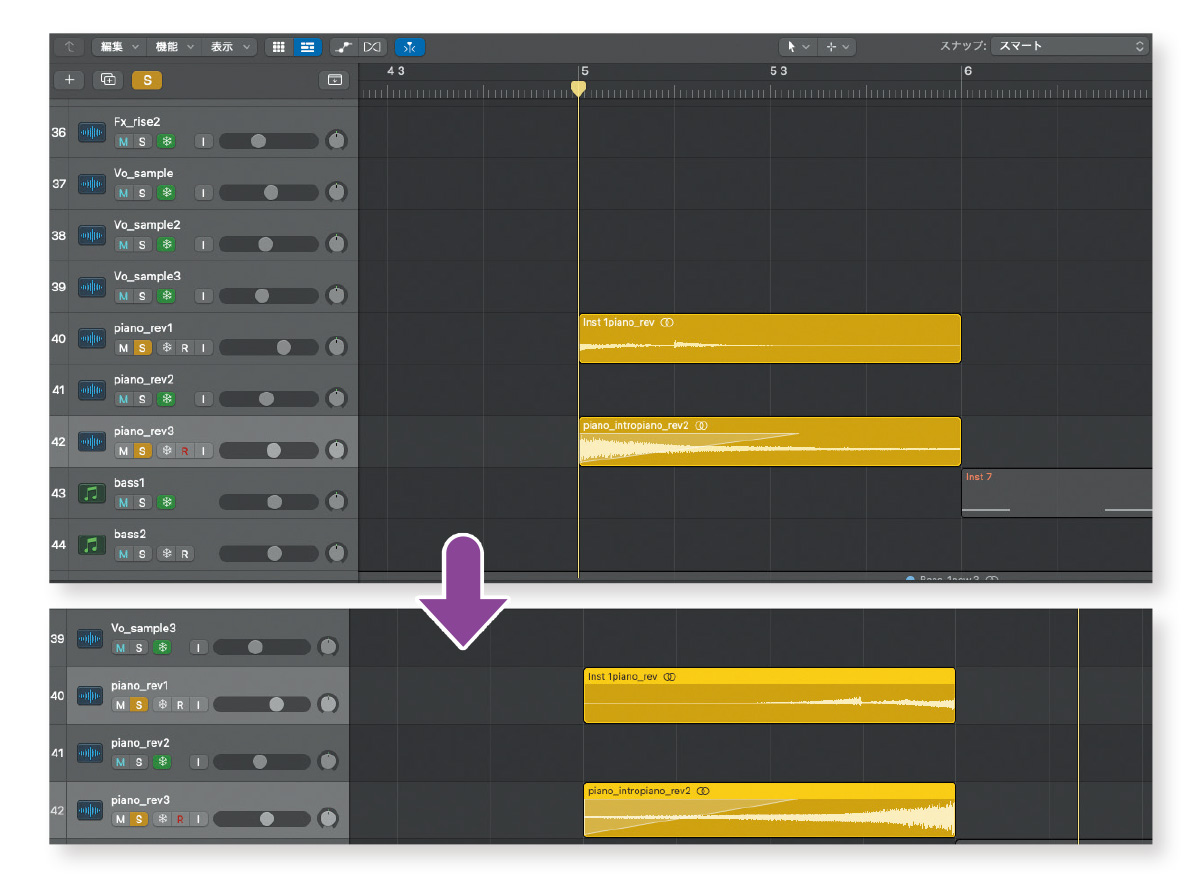Open the 機能 menu

pos(174,47)
